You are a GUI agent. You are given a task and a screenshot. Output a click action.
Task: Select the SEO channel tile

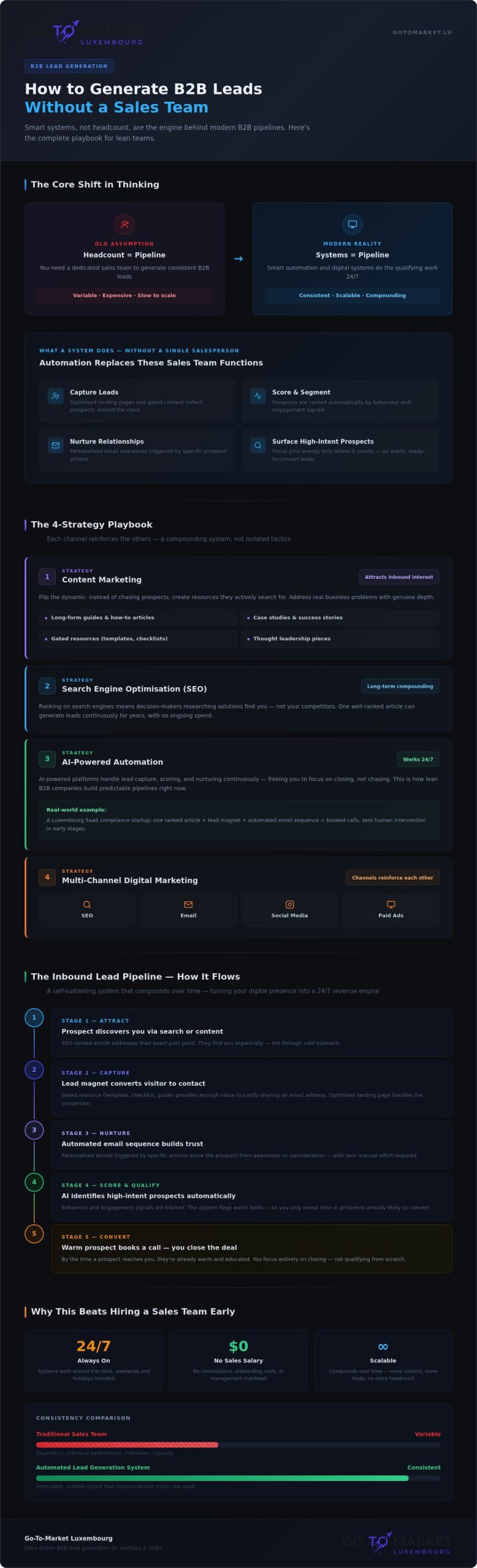[x=87, y=910]
